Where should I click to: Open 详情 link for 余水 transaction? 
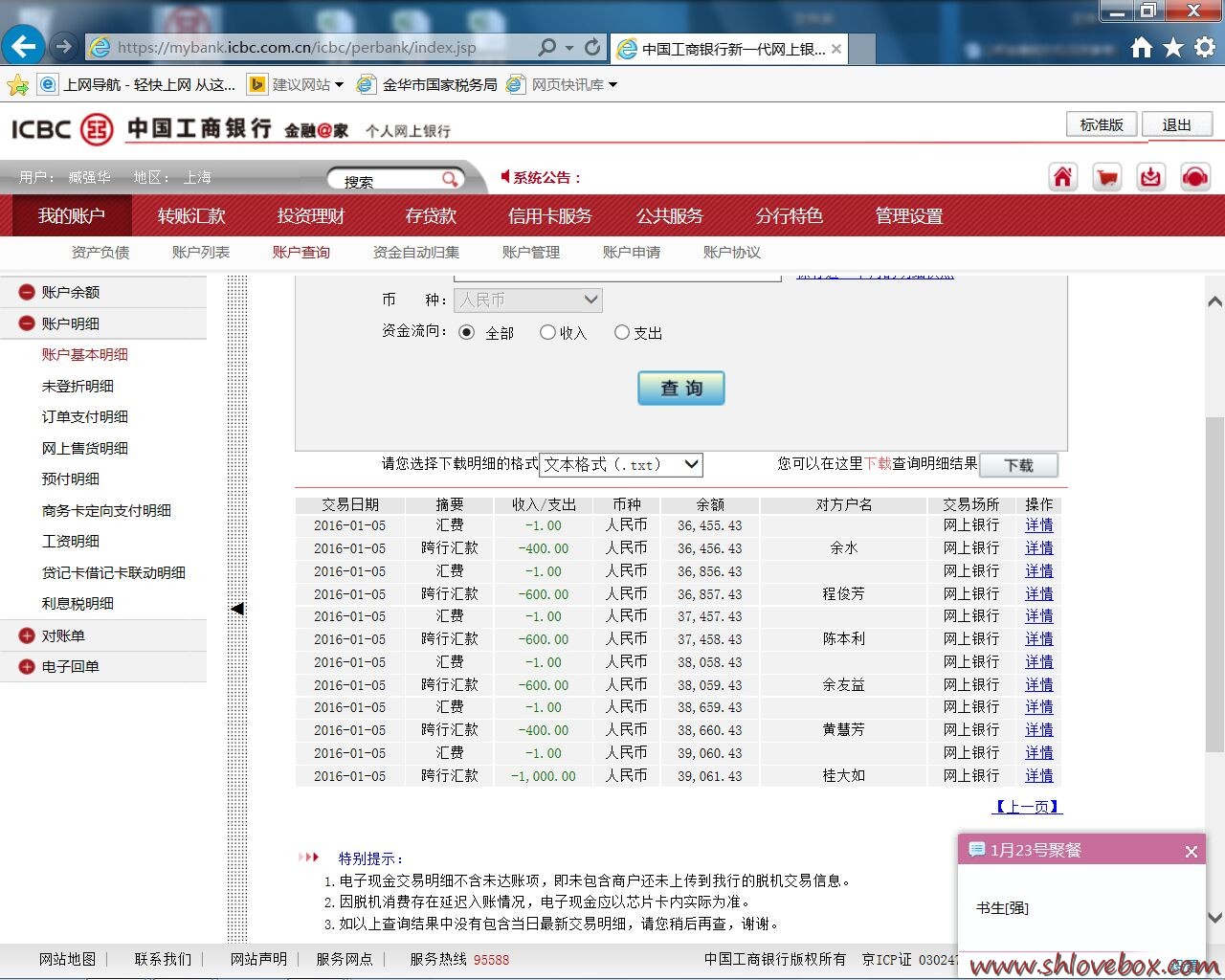[1039, 548]
